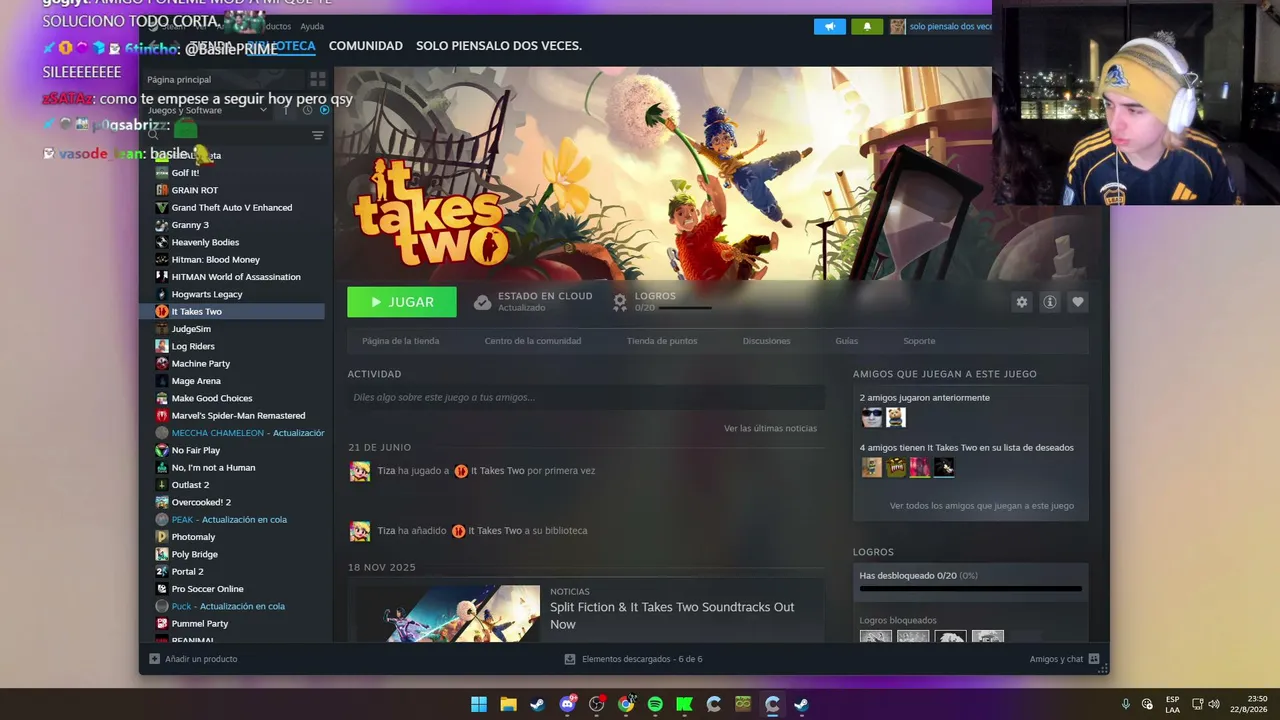This screenshot has width=1280, height=720.
Task: Select Golf It! game icon in library
Action: point(162,173)
